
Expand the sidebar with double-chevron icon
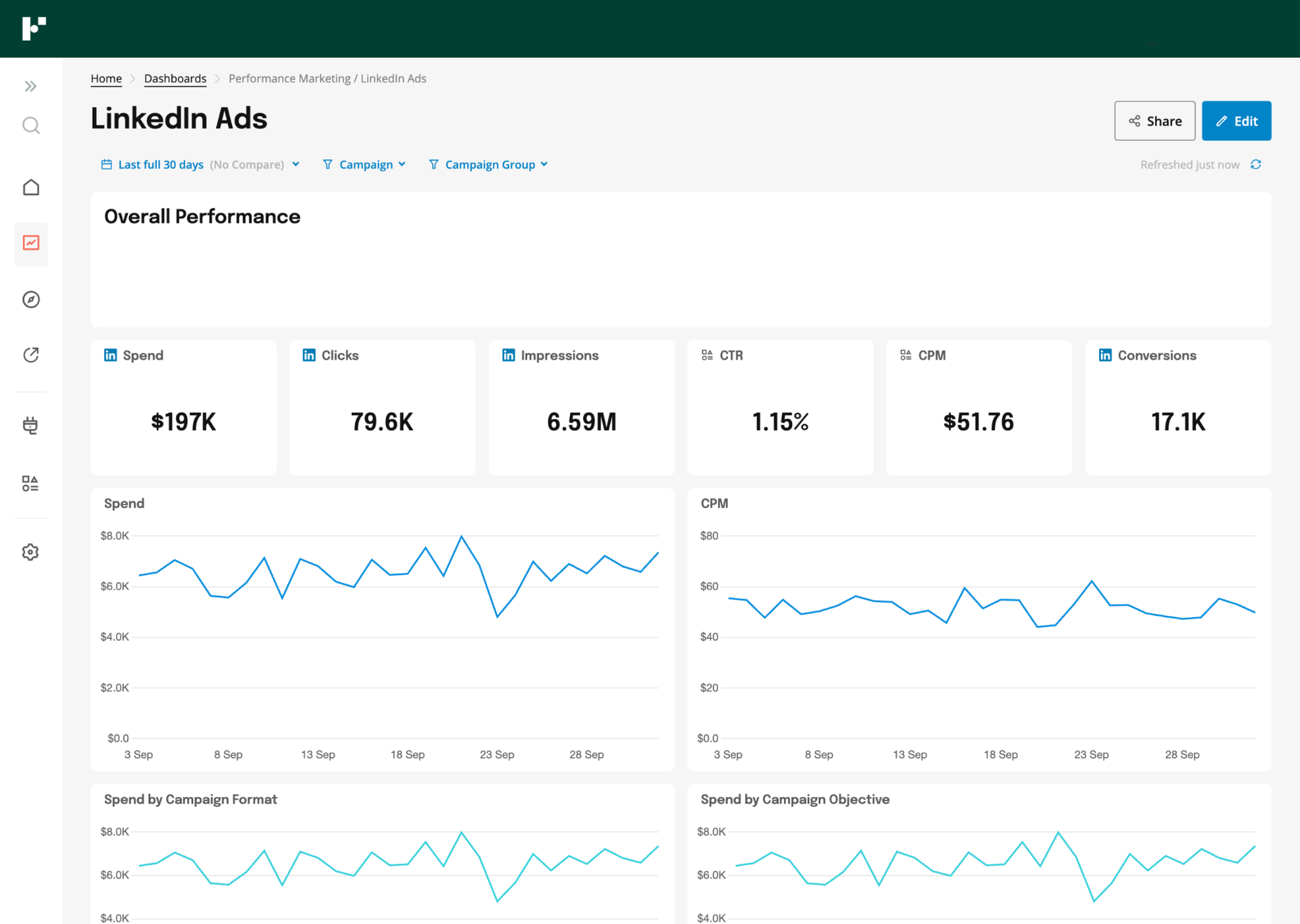[x=31, y=86]
